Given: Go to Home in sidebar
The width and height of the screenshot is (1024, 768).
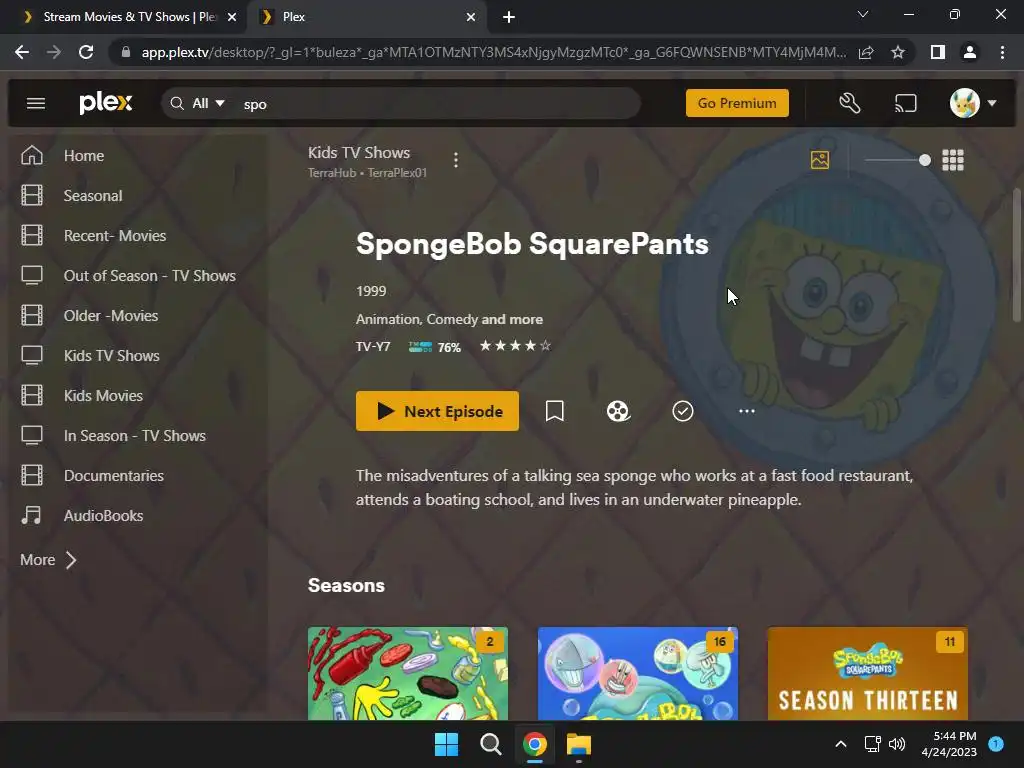Looking at the screenshot, I should tap(84, 155).
